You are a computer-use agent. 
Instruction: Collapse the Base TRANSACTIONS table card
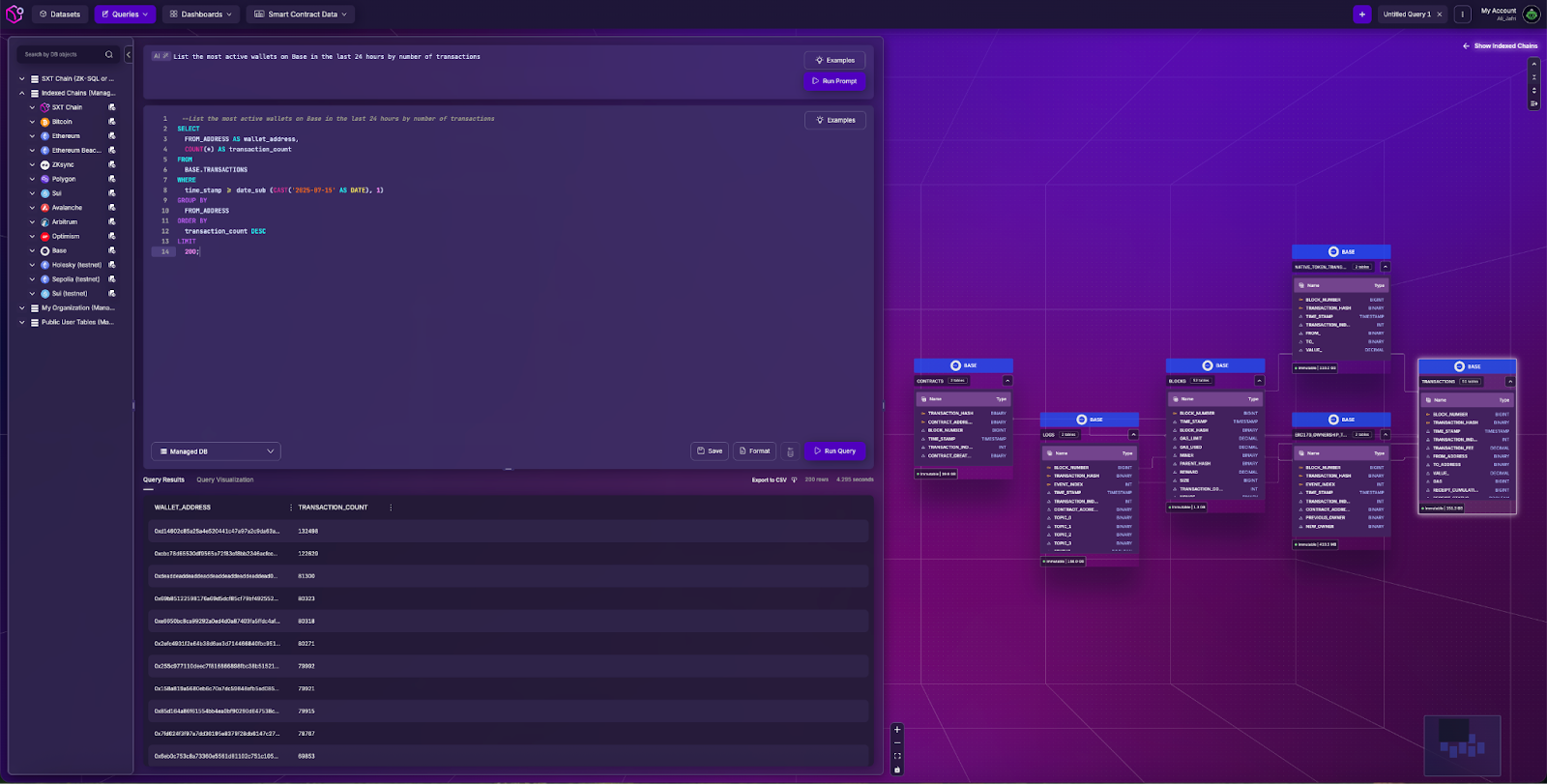1510,382
